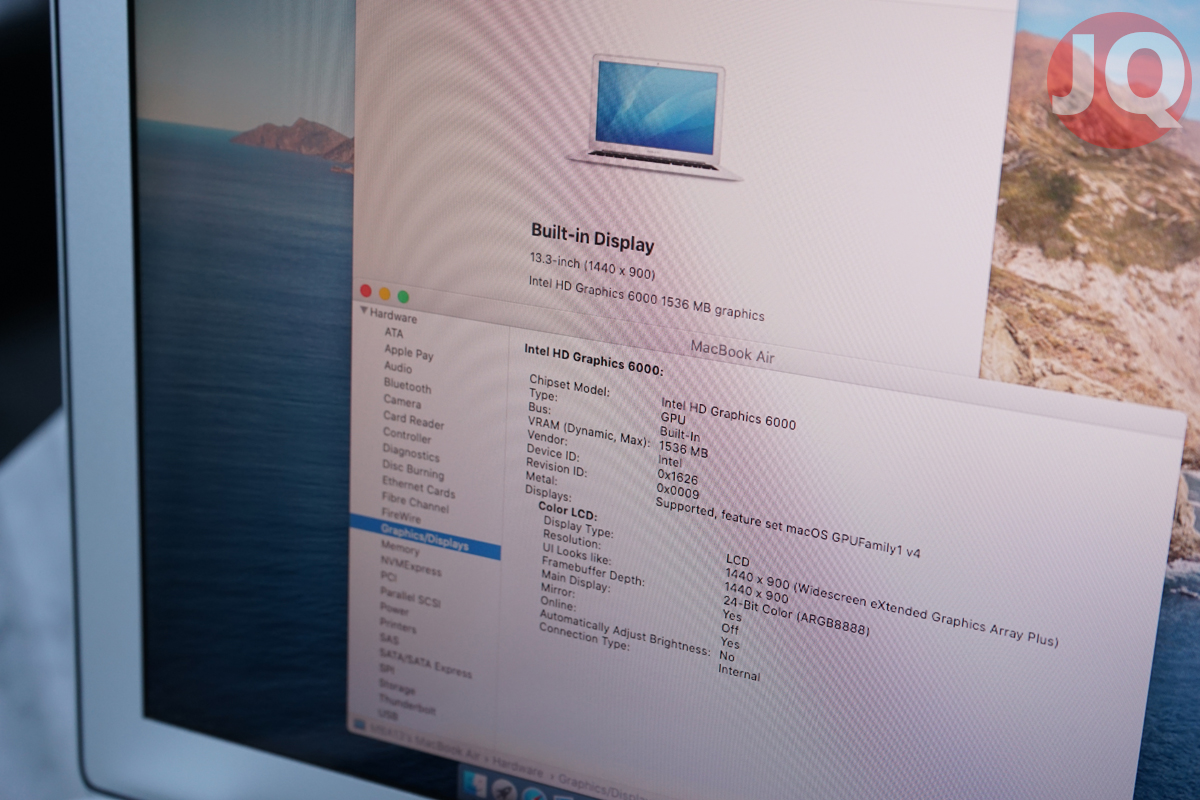Zoom System Information with the green button

[x=403, y=296]
